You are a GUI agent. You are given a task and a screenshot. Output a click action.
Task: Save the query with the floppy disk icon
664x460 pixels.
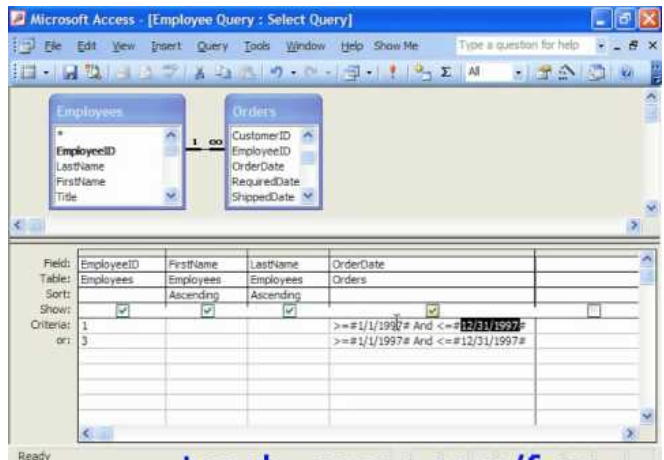[70, 72]
